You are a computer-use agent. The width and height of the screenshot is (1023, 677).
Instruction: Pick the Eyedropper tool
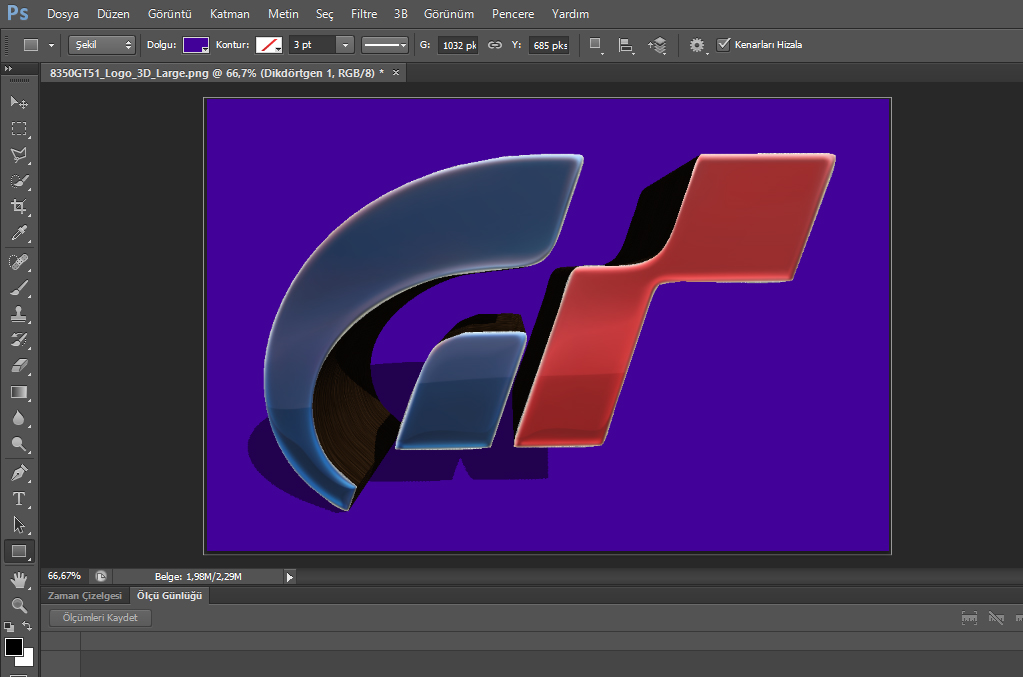pos(19,234)
